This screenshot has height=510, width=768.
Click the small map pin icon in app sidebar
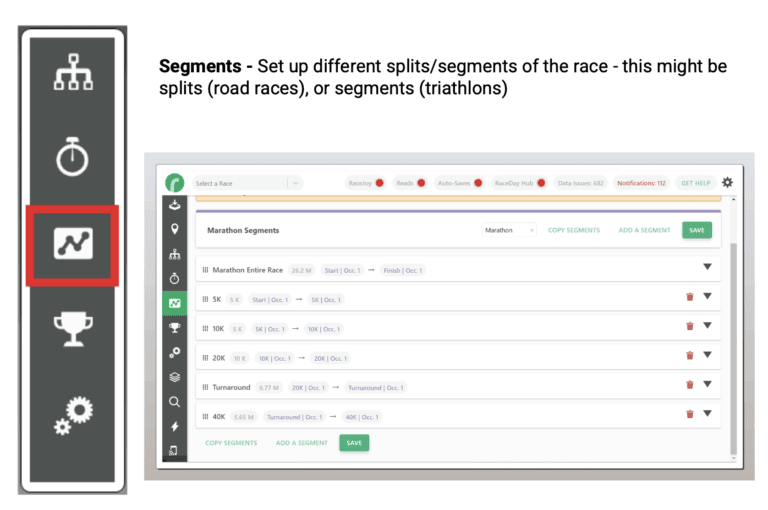pos(175,229)
